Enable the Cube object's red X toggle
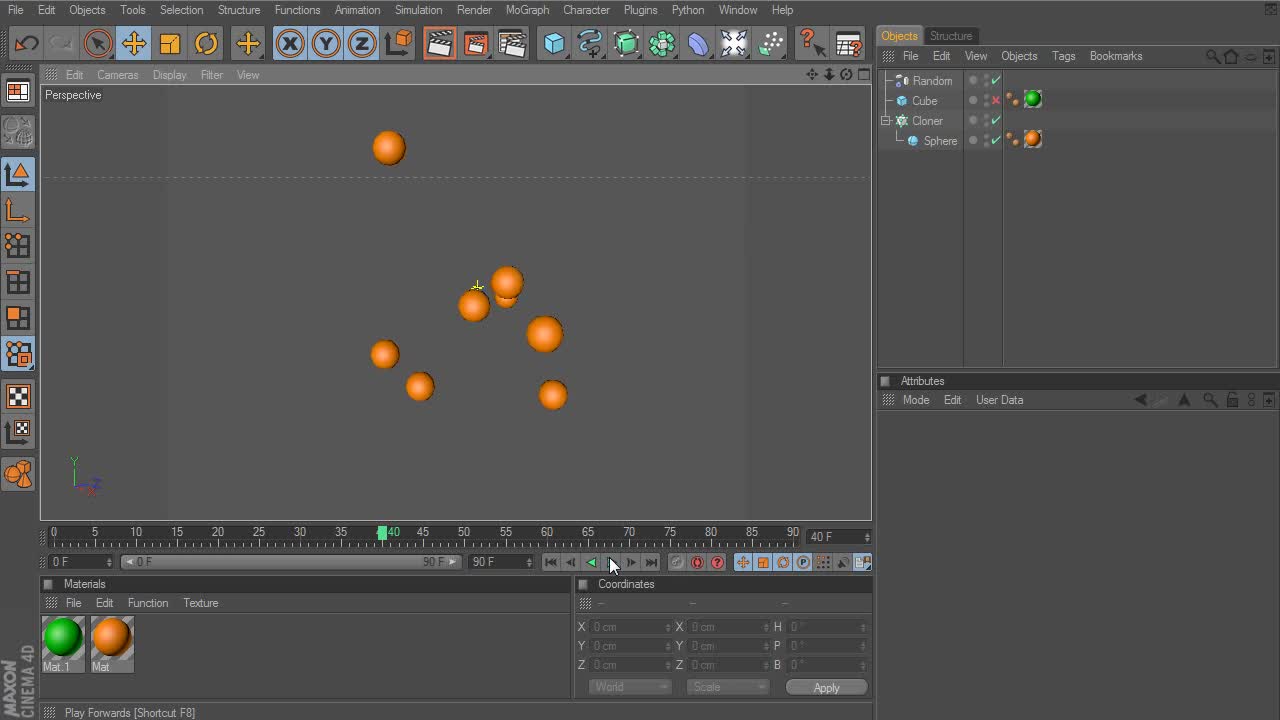This screenshot has width=1280, height=720. (996, 101)
